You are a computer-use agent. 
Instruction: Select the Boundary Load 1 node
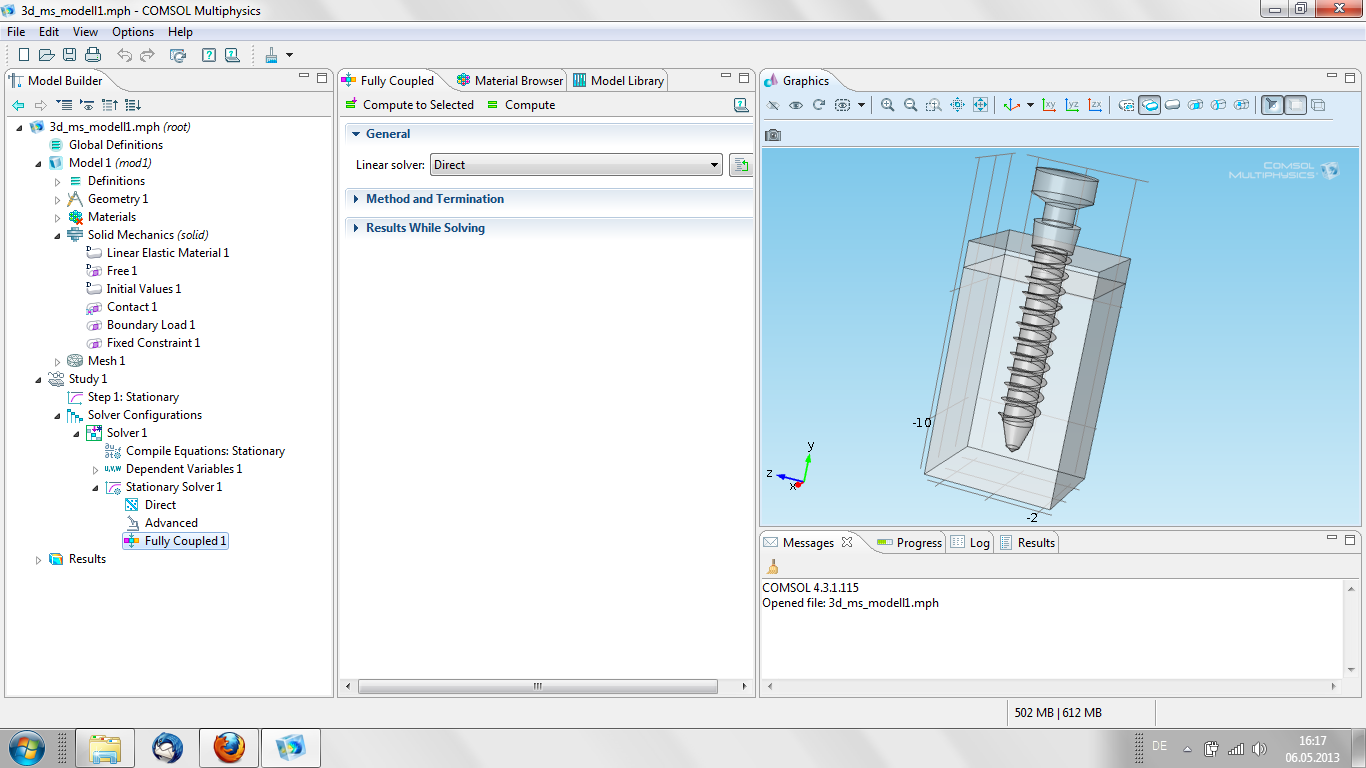click(x=151, y=325)
